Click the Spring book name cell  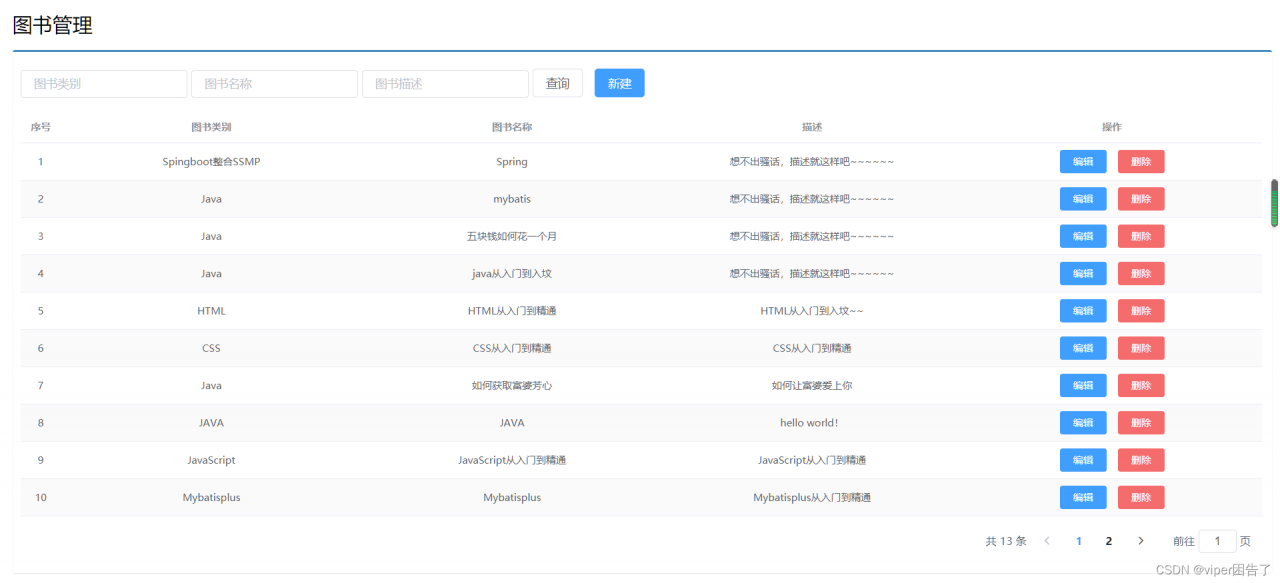pyautogui.click(x=512, y=162)
